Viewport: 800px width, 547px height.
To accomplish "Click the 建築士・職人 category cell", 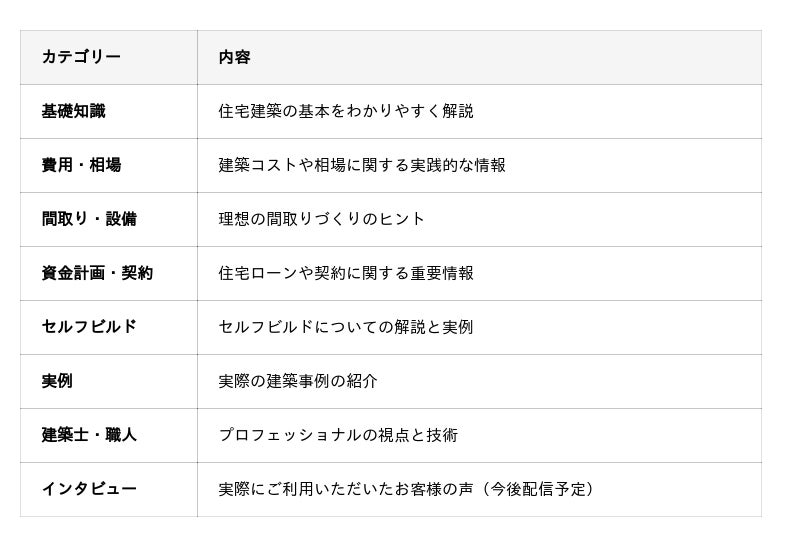I will coord(89,435).
